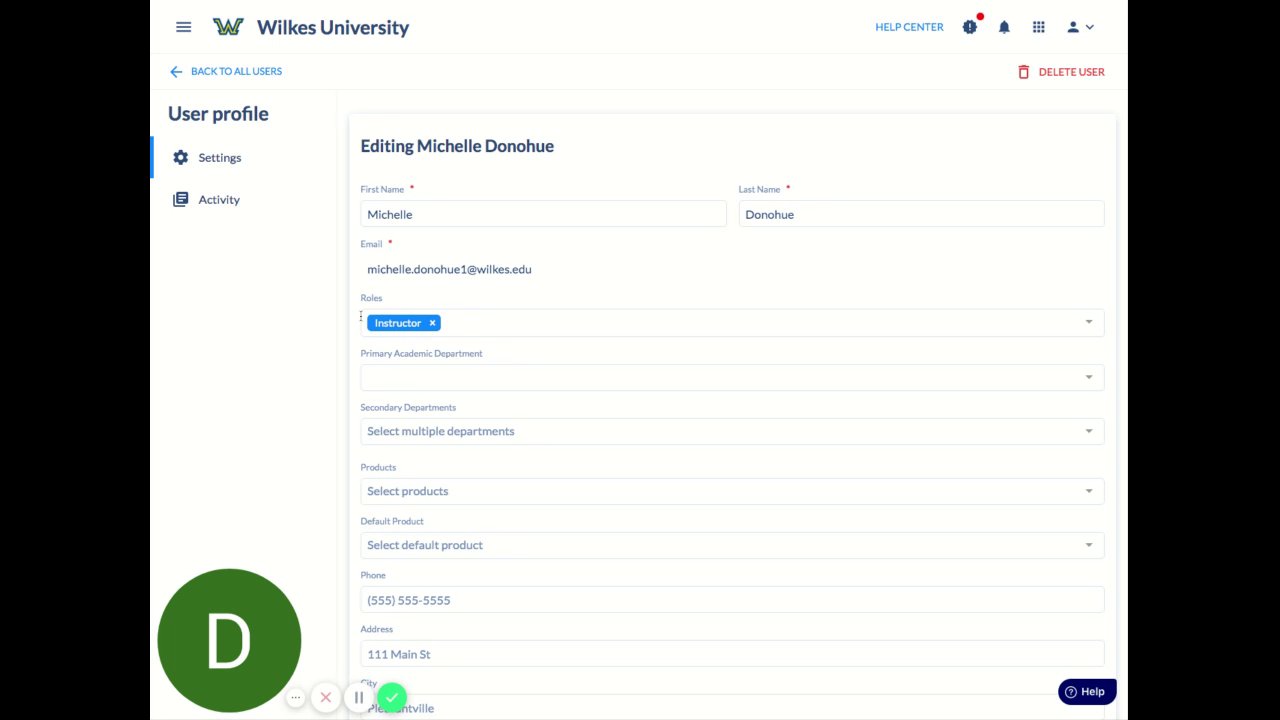Screen dimensions: 1280x720
Task: Open the Help Center link
Action: pyautogui.click(x=909, y=27)
